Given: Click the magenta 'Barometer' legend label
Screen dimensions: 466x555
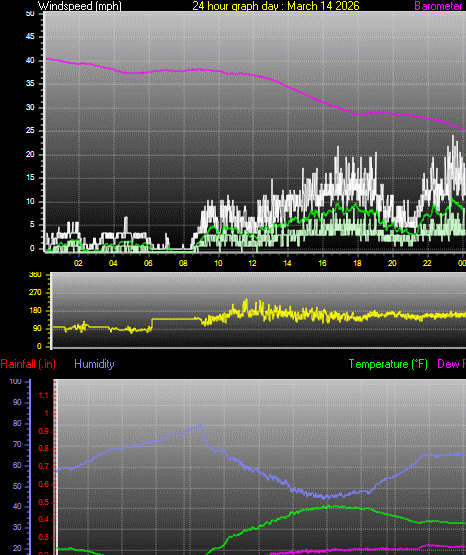Looking at the screenshot, I should [438, 6].
